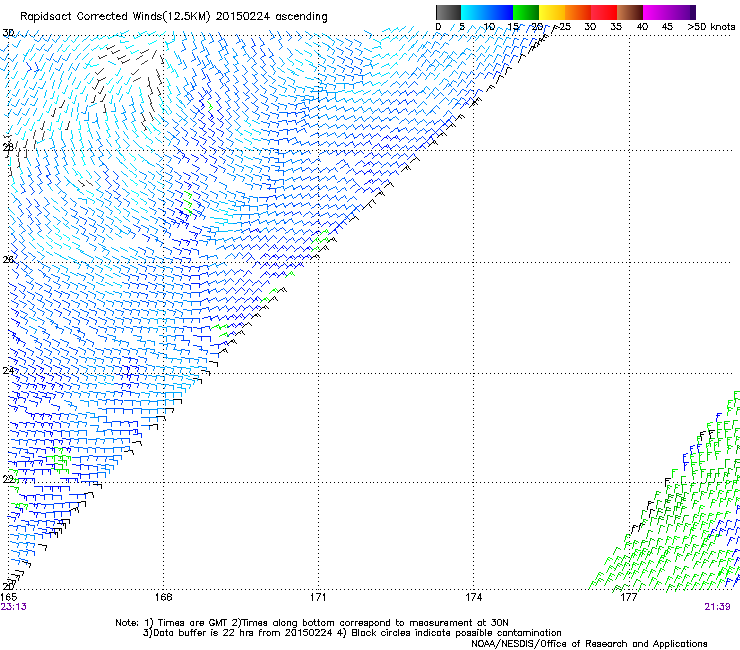The height and width of the screenshot is (650, 740).
Task: Click the dark blue segment of the speed legend
Action: 500,12
